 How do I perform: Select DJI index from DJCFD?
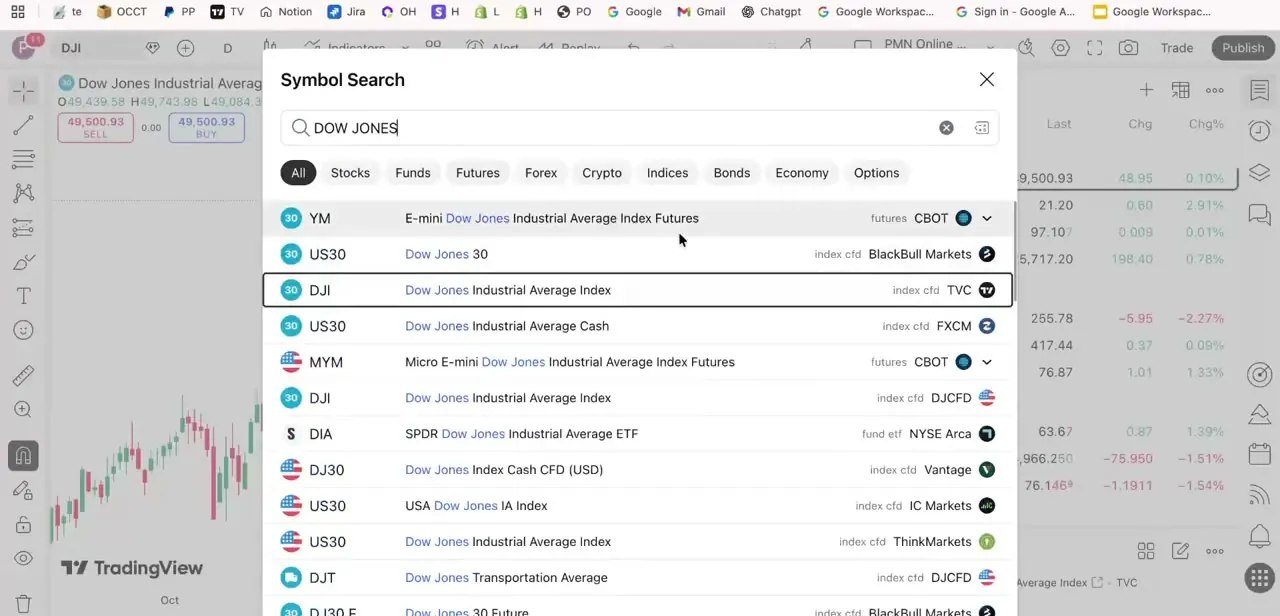(638, 398)
